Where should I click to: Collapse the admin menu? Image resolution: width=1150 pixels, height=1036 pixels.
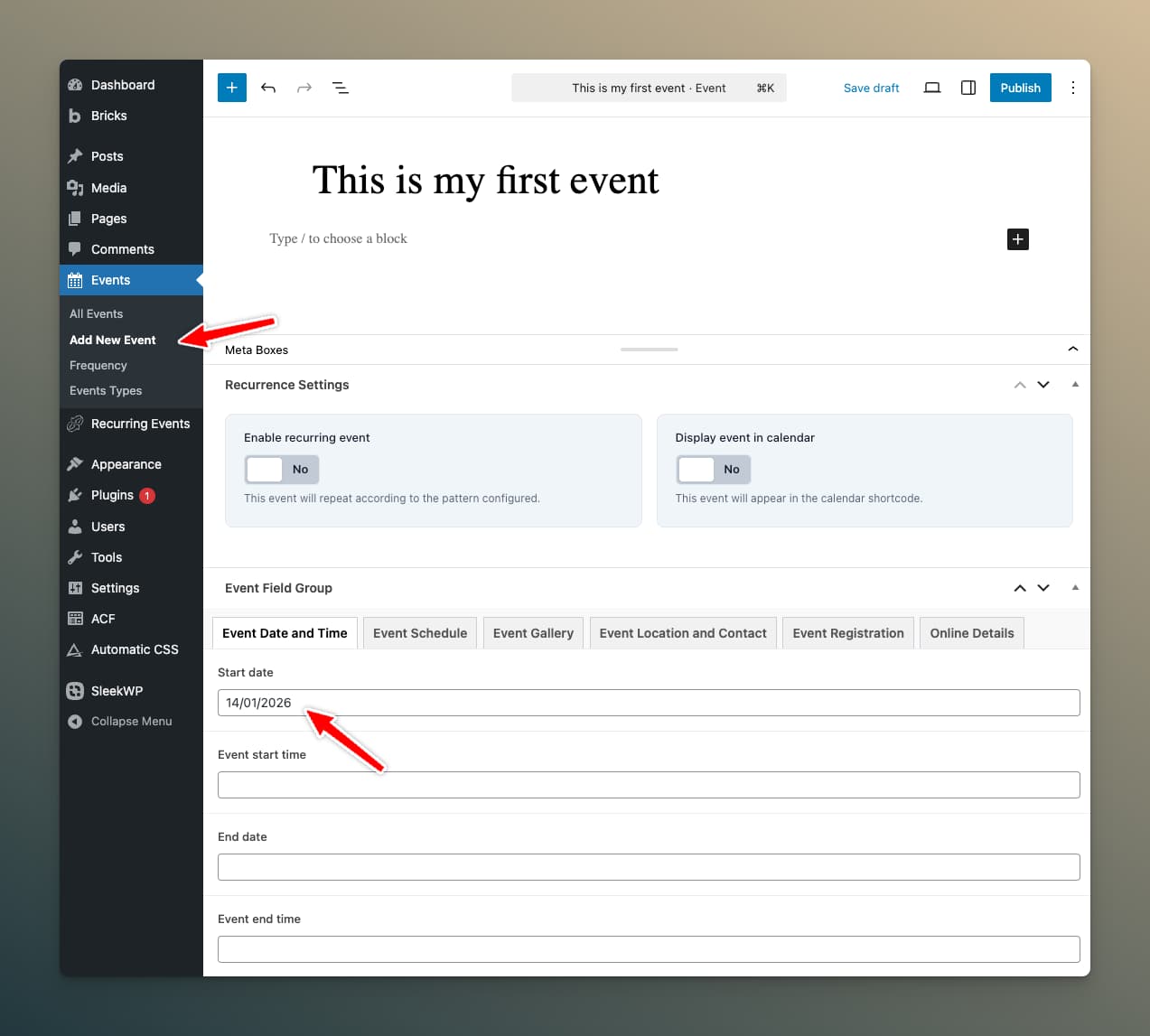(122, 721)
